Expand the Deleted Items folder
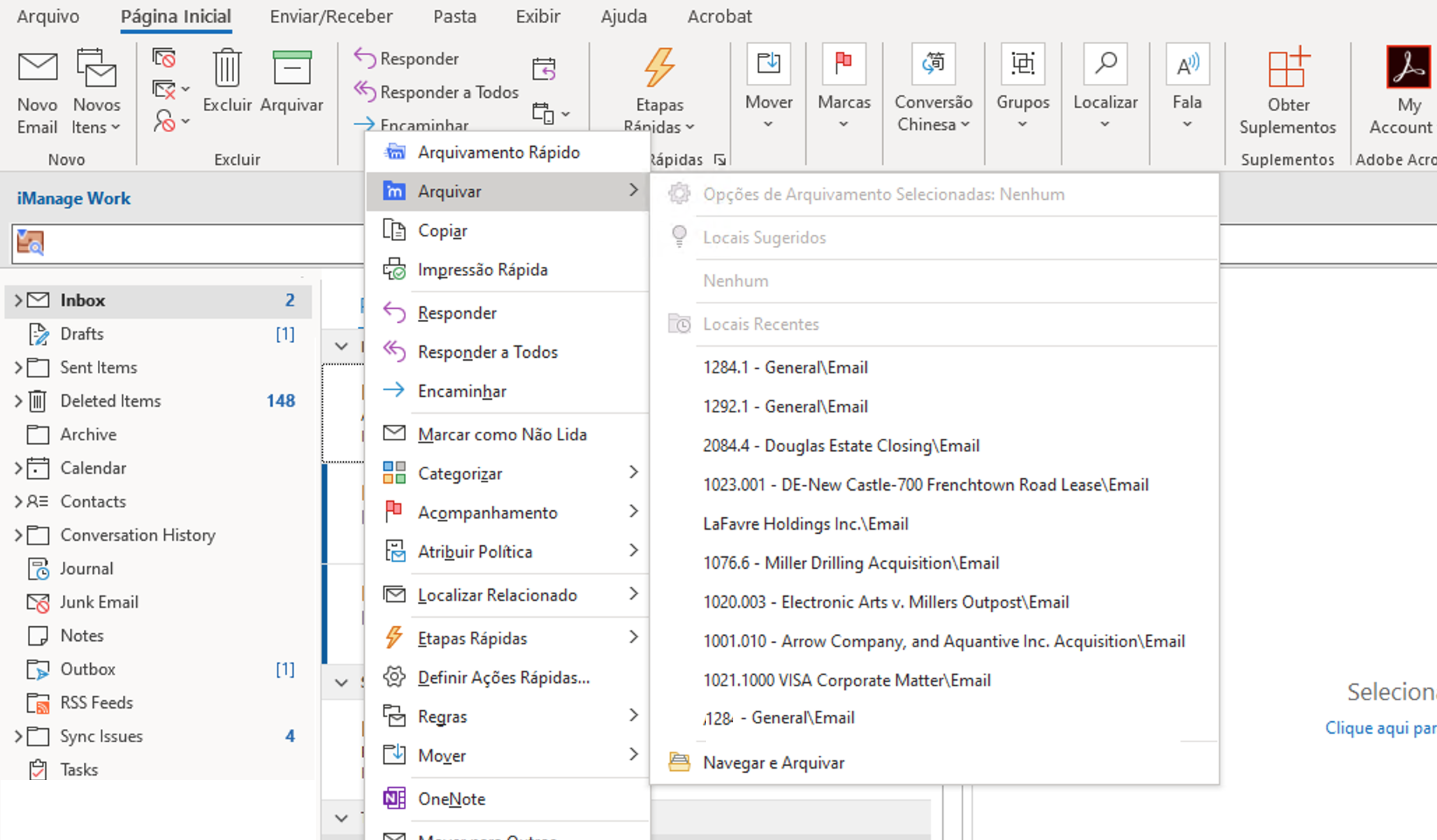This screenshot has width=1437, height=840. 18,401
